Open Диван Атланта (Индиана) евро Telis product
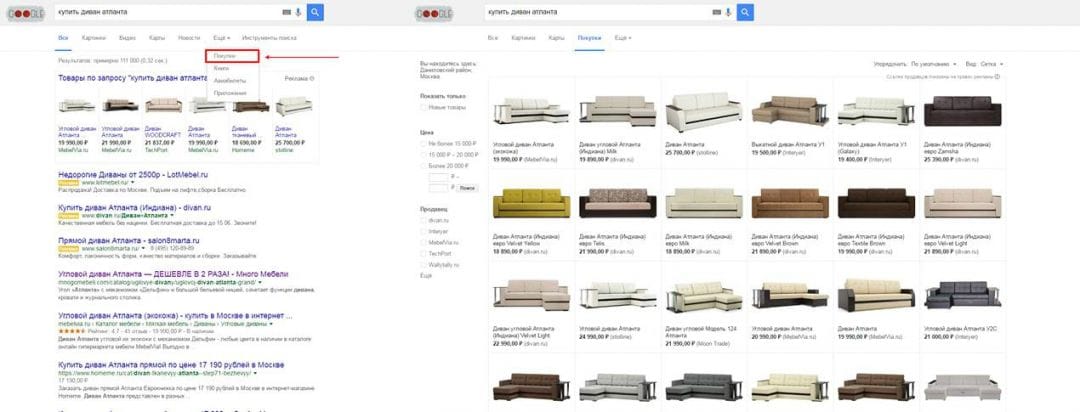This screenshot has width=1080, height=412. click(x=617, y=203)
